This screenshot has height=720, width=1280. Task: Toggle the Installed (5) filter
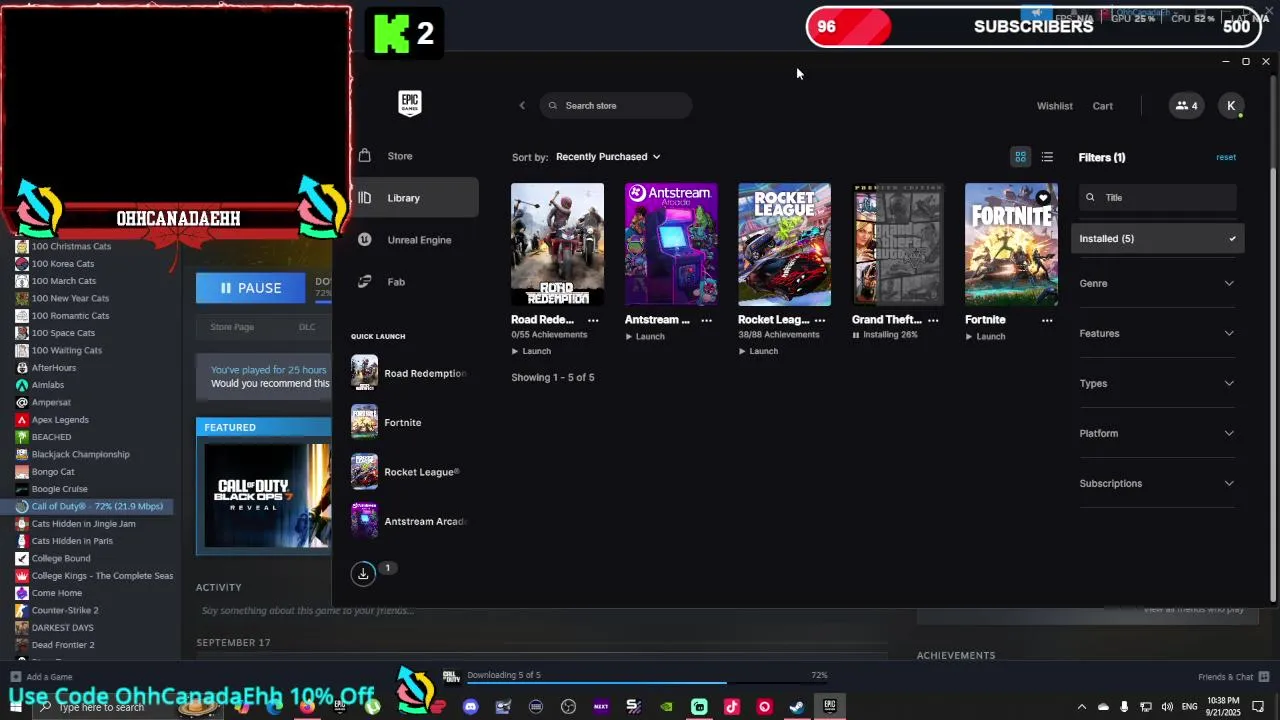click(1157, 239)
